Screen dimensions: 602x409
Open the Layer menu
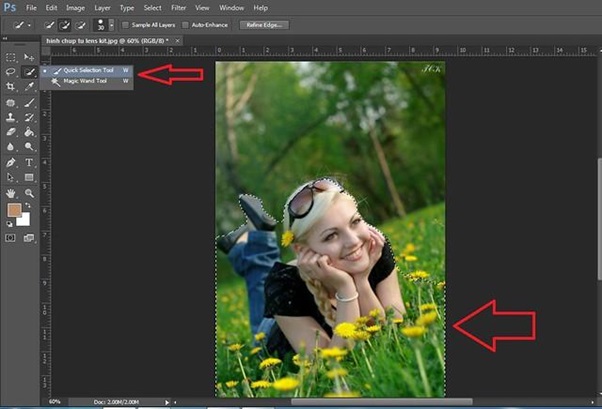[102, 8]
